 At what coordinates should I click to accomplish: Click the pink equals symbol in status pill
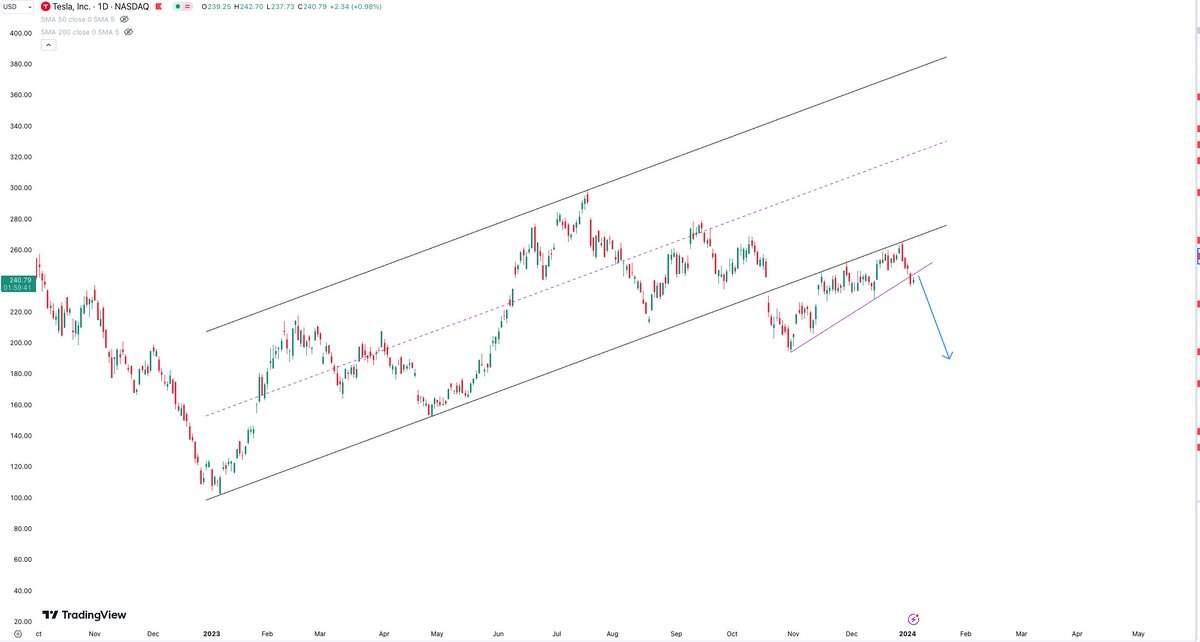pos(187,6)
